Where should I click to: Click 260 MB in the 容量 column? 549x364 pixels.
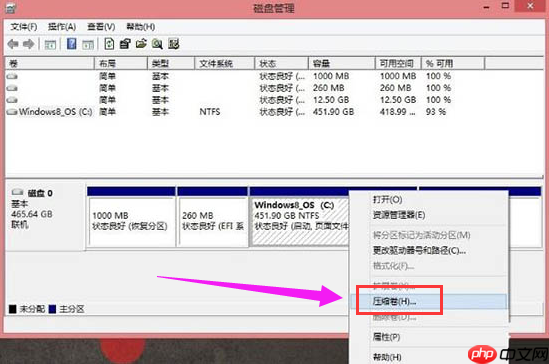tap(328, 88)
